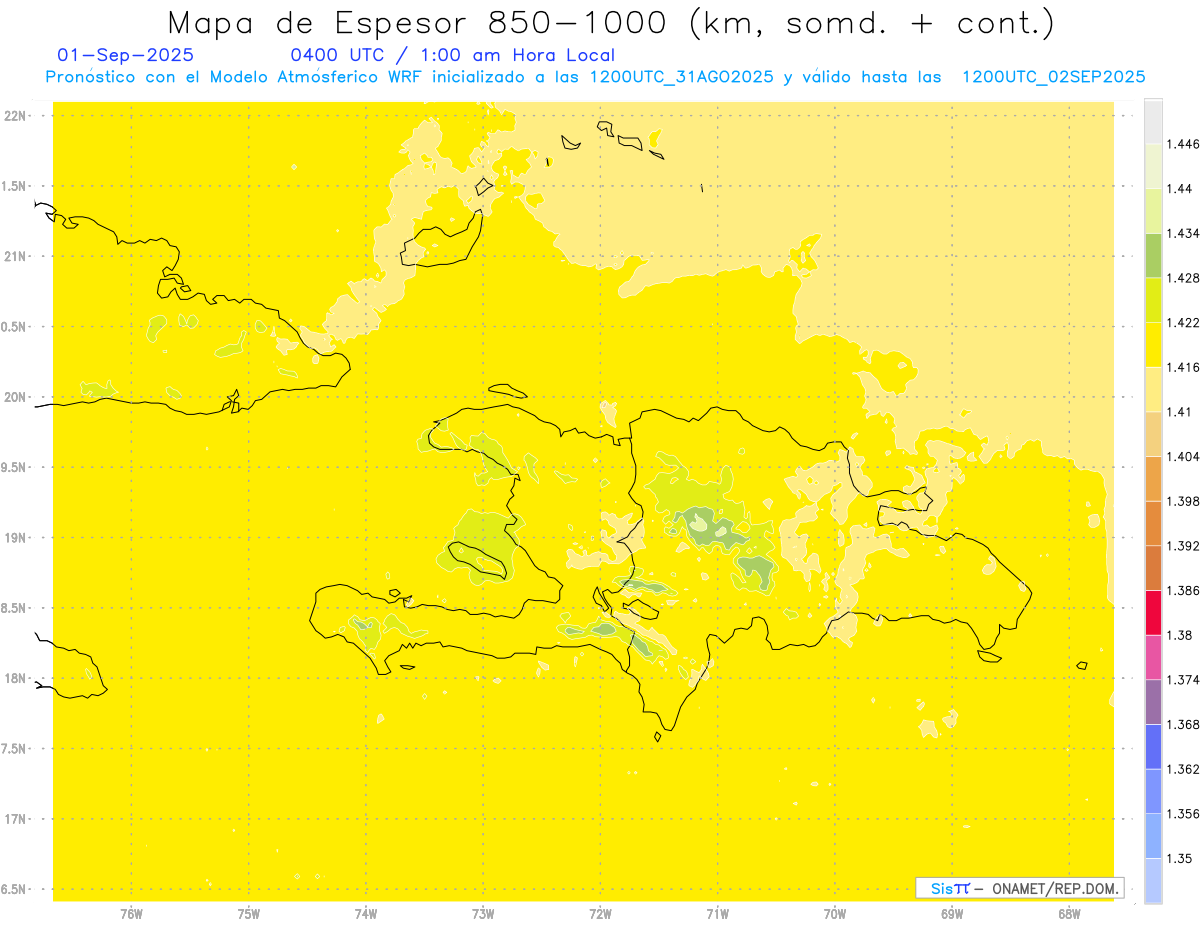Viewport: 1200px width, 927px height.
Task: Click the 72W longitude label
Action: click(600, 914)
